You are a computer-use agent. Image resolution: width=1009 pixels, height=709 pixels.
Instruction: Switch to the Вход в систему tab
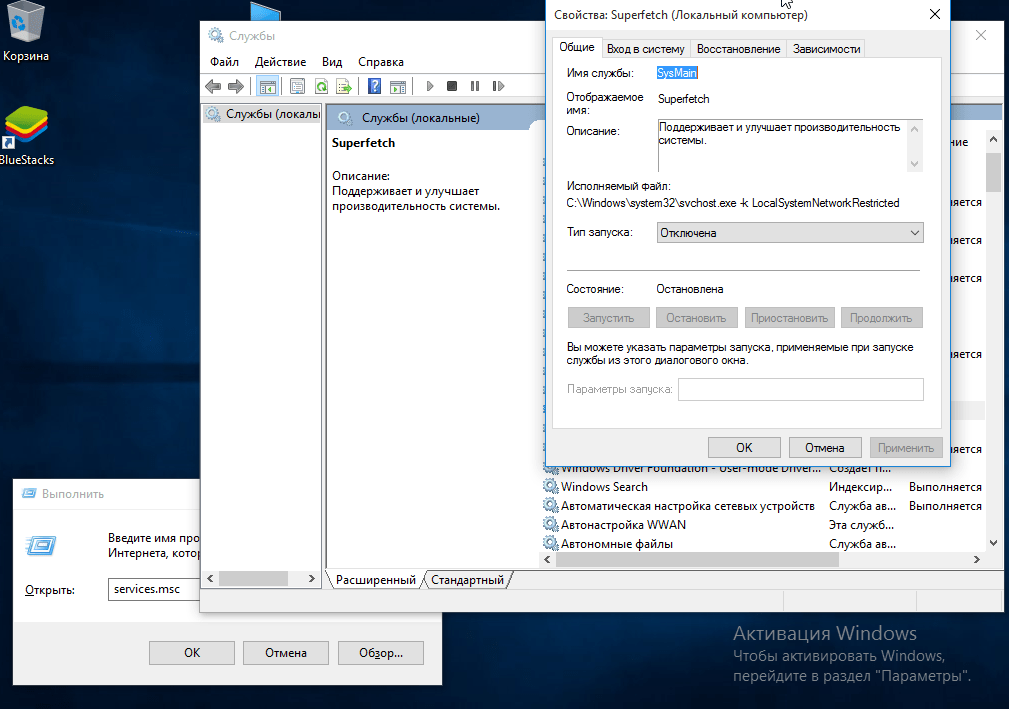click(646, 49)
